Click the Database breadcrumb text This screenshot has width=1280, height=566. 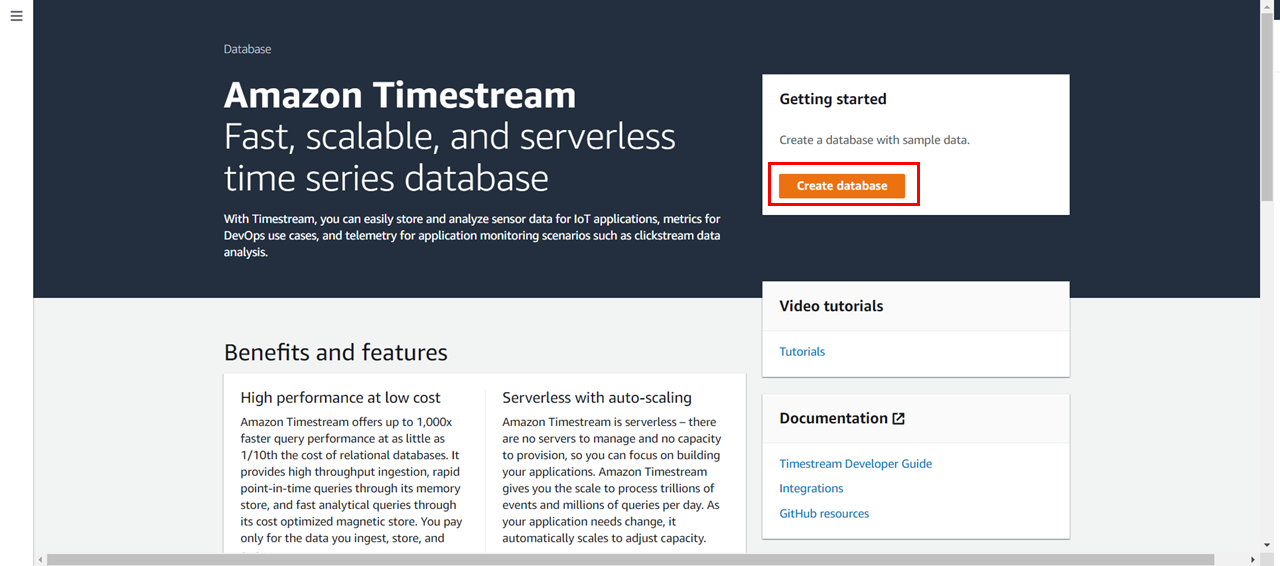tap(247, 49)
